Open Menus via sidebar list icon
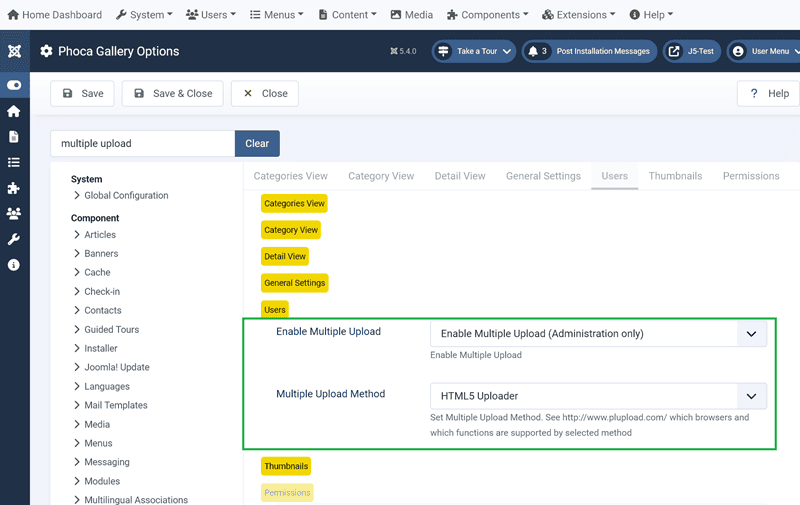 click(14, 162)
